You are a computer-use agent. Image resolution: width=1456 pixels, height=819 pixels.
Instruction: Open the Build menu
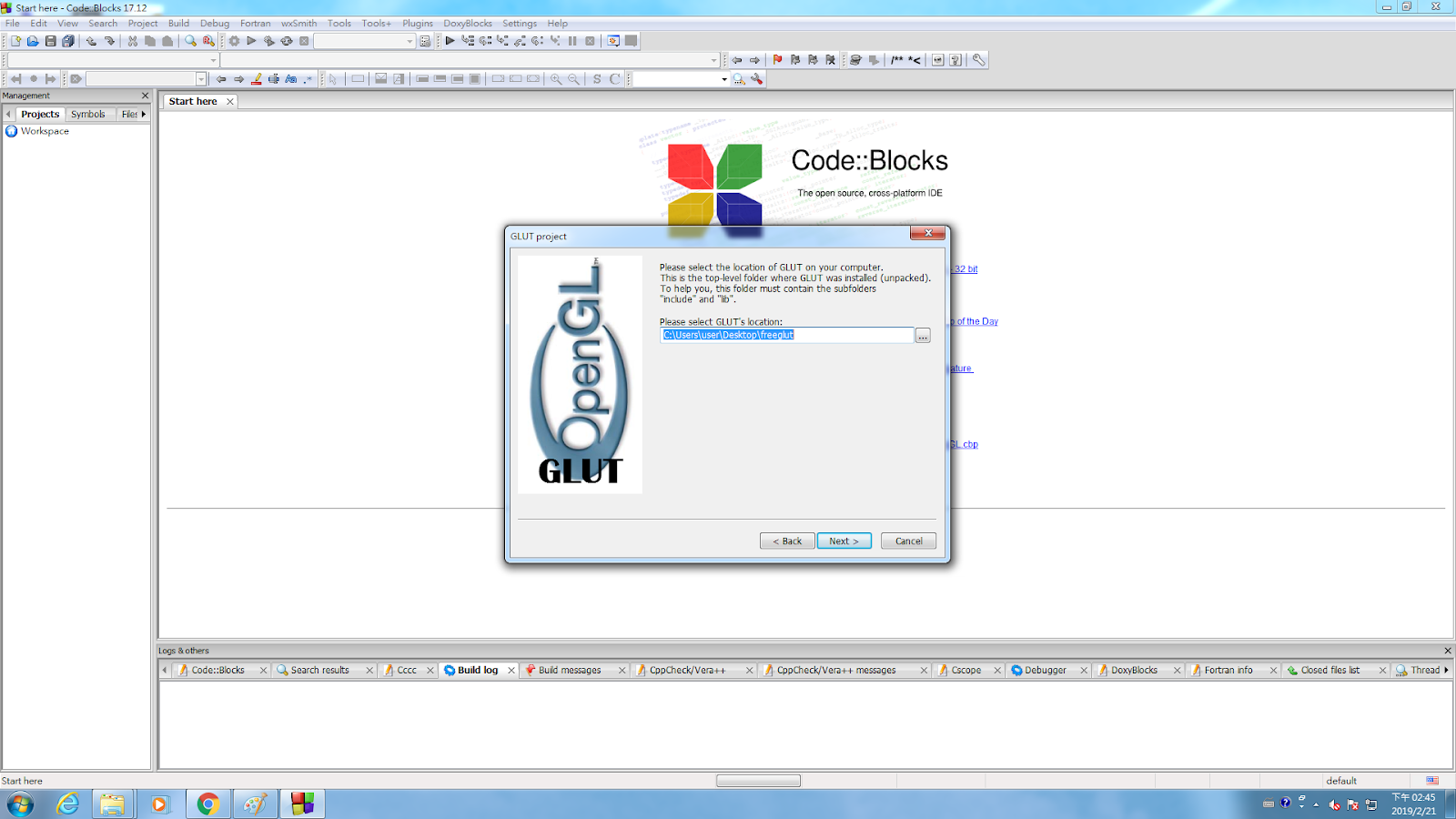178,23
